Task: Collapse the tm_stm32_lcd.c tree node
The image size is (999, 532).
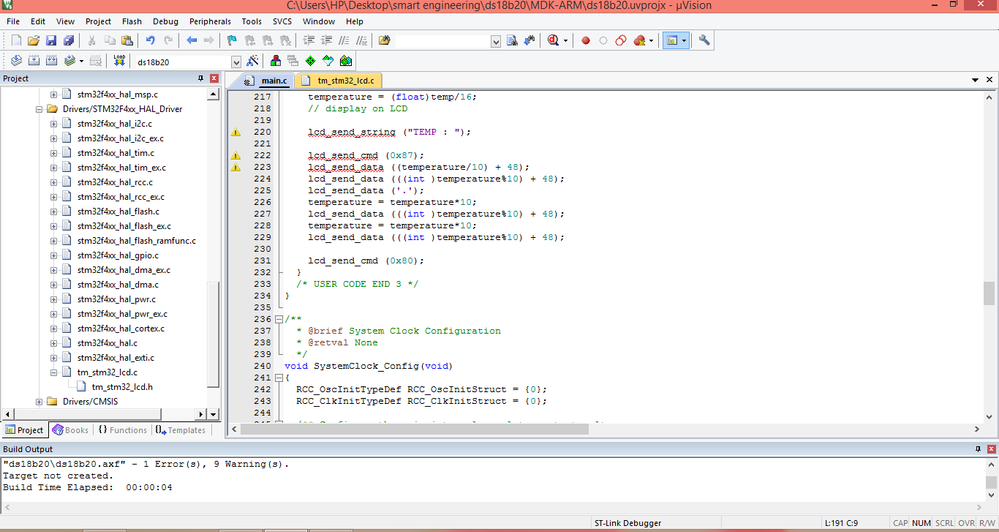Action: point(54,372)
